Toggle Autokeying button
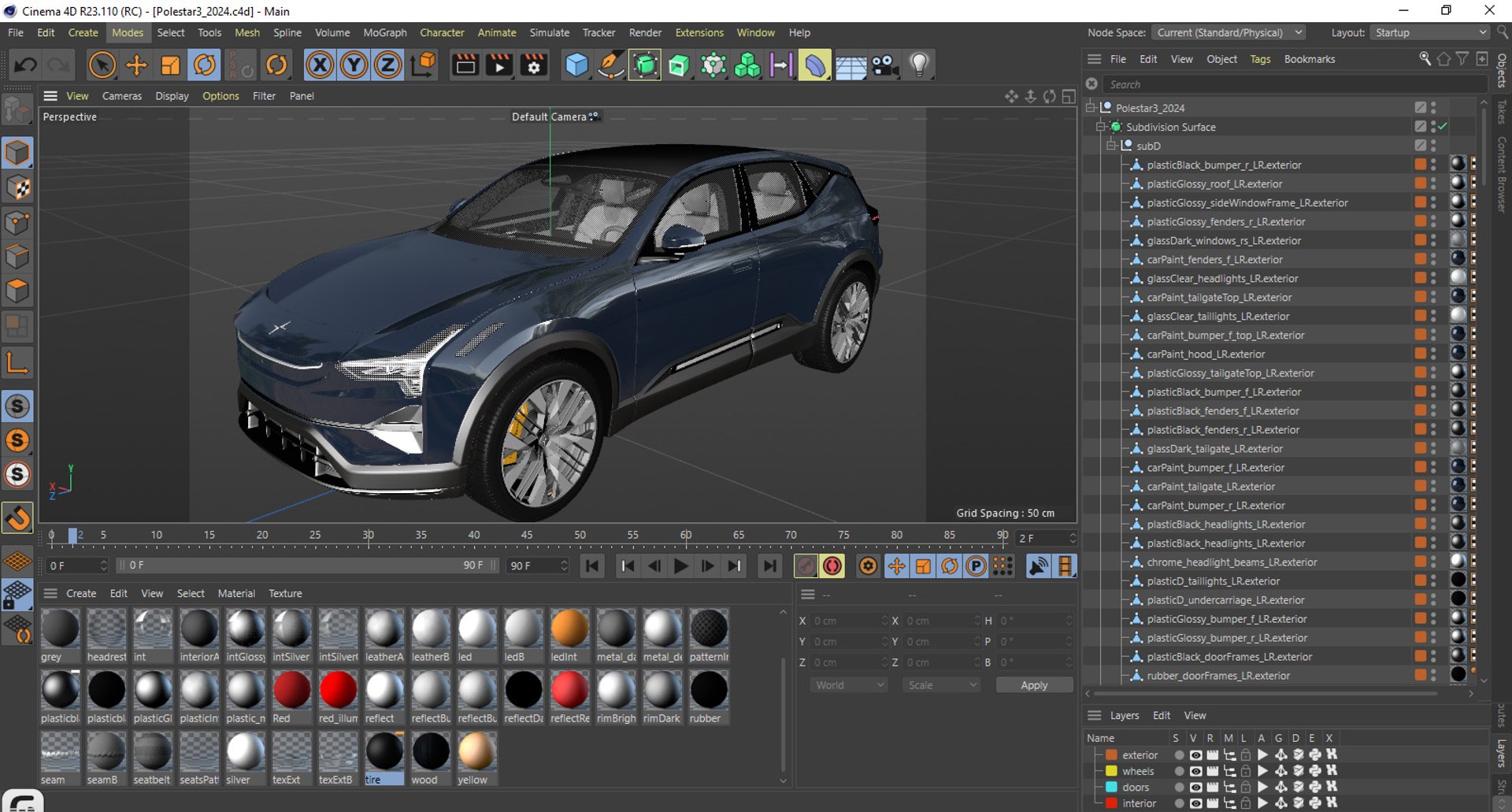This screenshot has width=1512, height=812. coord(832,565)
